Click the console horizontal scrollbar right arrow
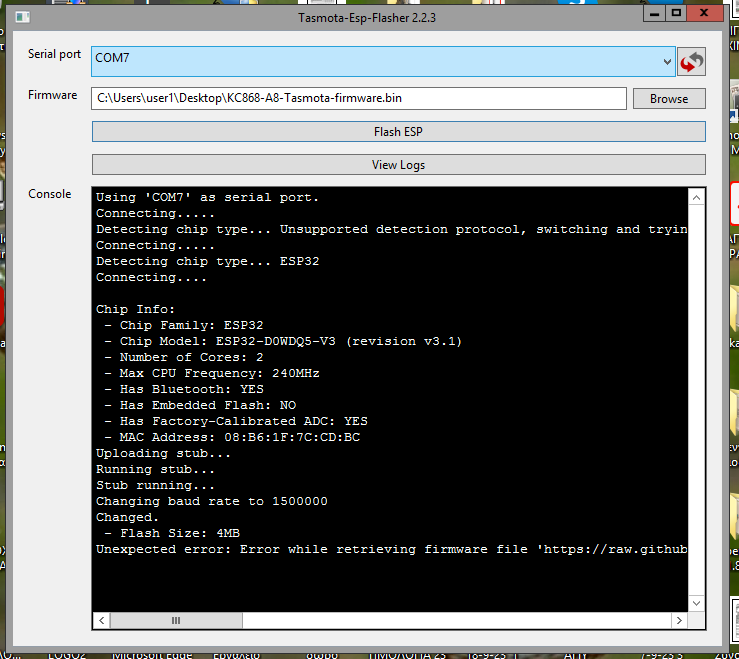 point(680,621)
